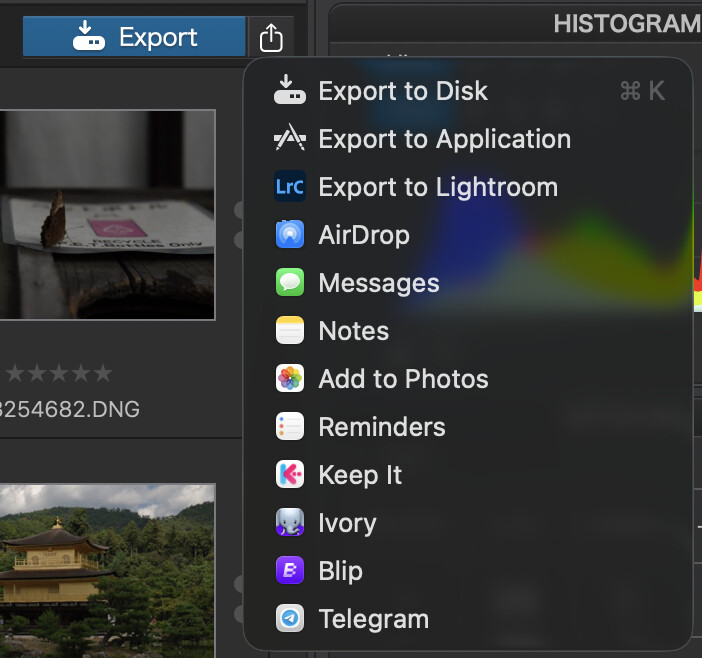
Task: Click the Add to Photos icon
Action: 290,379
